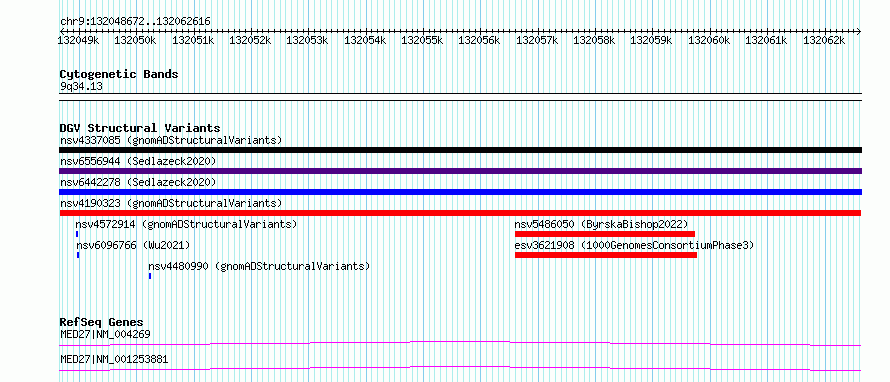Select the purple nsv6556944 variant bar

click(460, 171)
